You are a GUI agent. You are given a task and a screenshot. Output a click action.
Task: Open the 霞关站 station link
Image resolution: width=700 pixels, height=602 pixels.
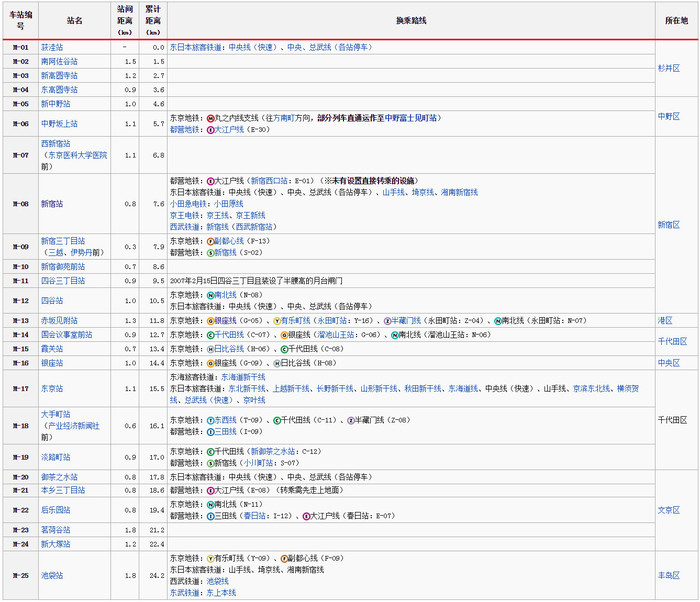[52, 349]
